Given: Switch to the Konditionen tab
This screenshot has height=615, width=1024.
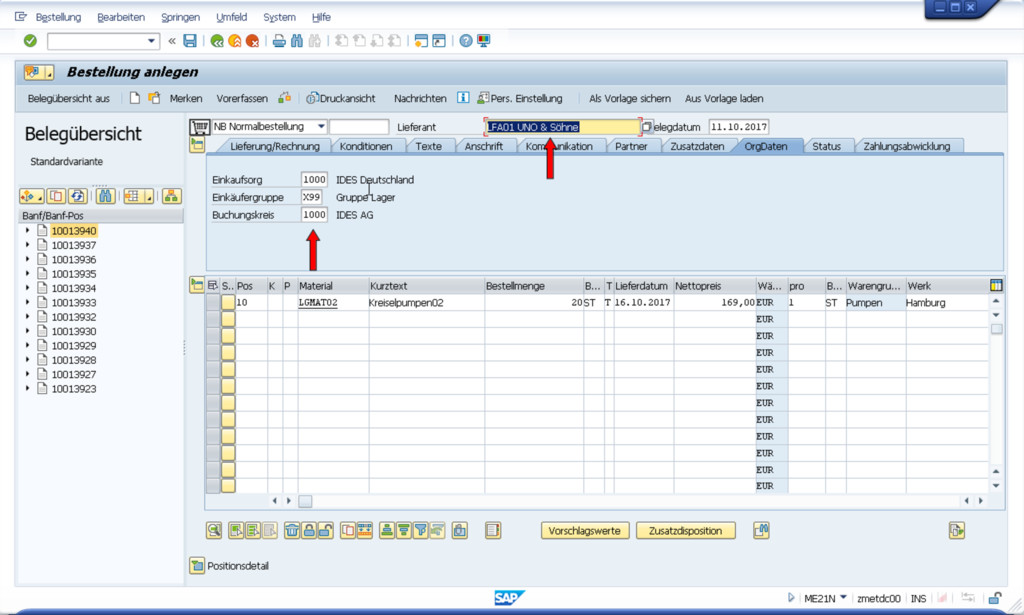Looking at the screenshot, I should [366, 146].
